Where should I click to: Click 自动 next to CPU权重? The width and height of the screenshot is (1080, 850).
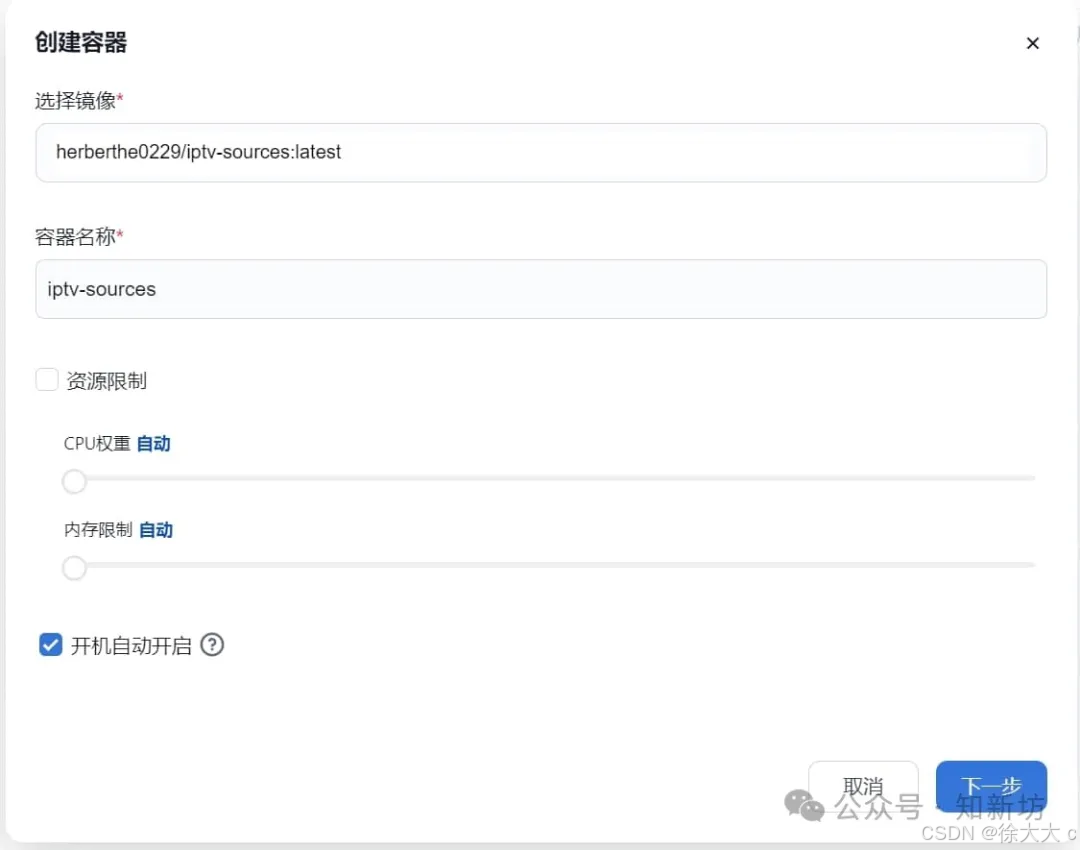154,443
